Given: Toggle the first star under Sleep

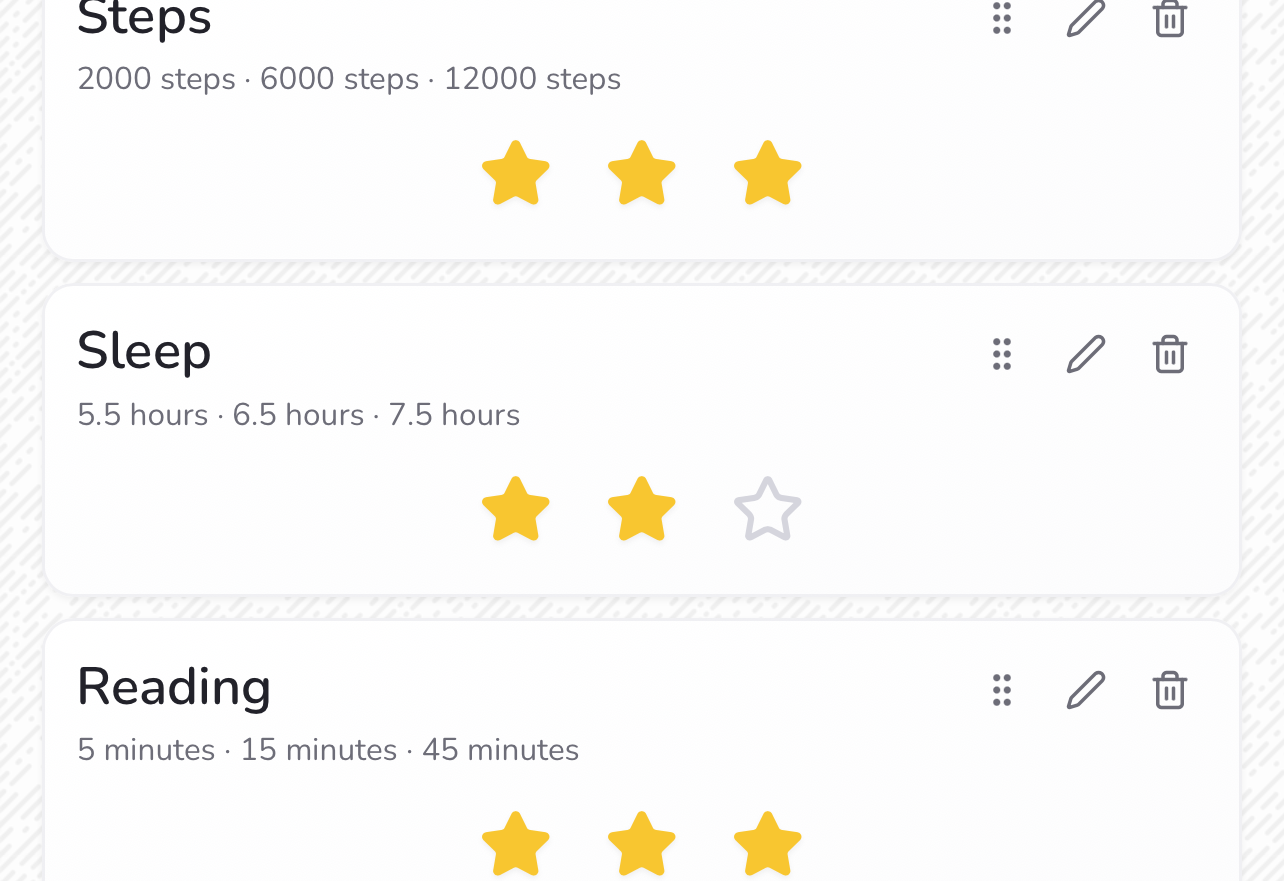Looking at the screenshot, I should (x=516, y=509).
